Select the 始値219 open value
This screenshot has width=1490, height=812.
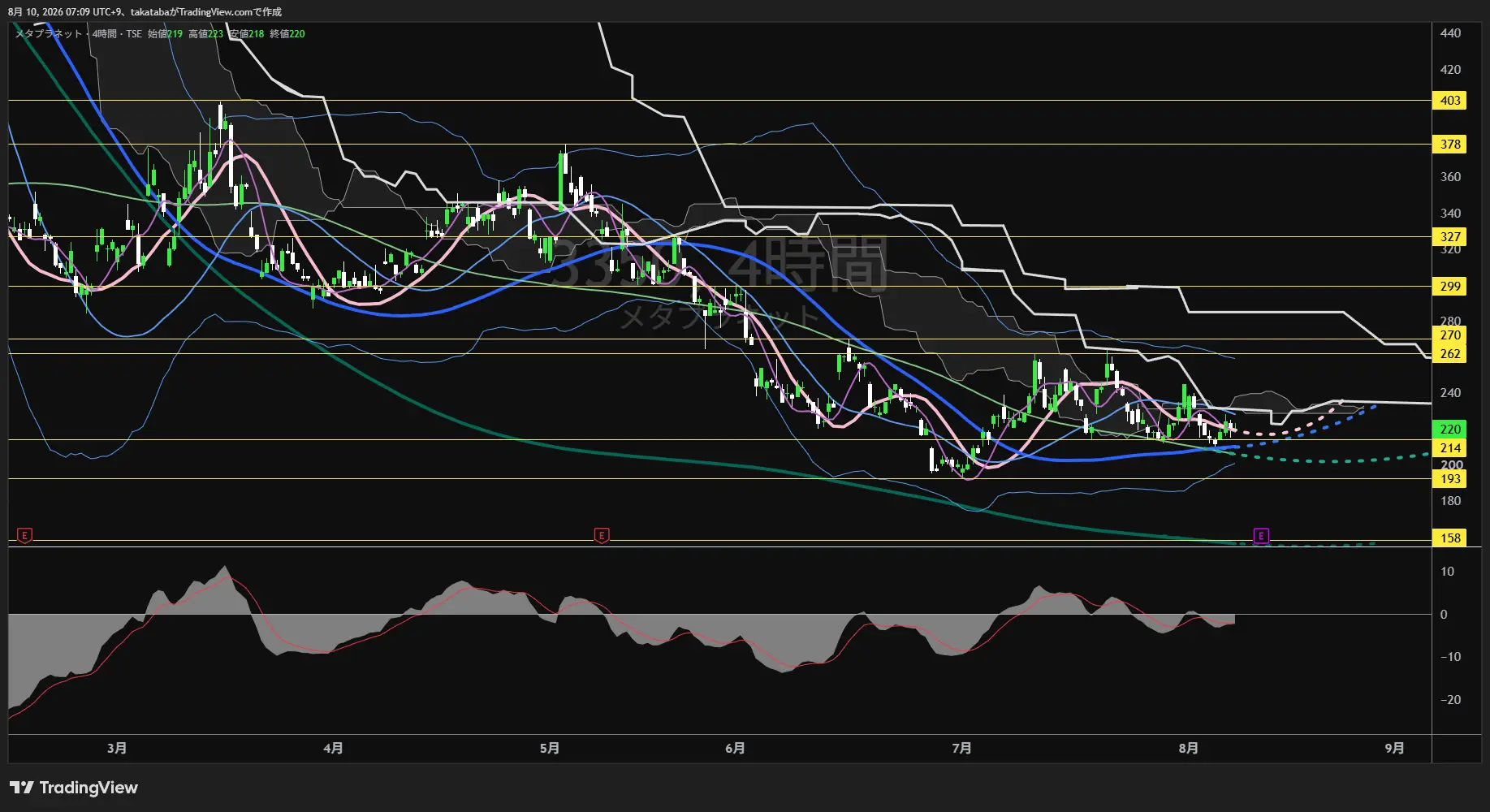(x=165, y=34)
